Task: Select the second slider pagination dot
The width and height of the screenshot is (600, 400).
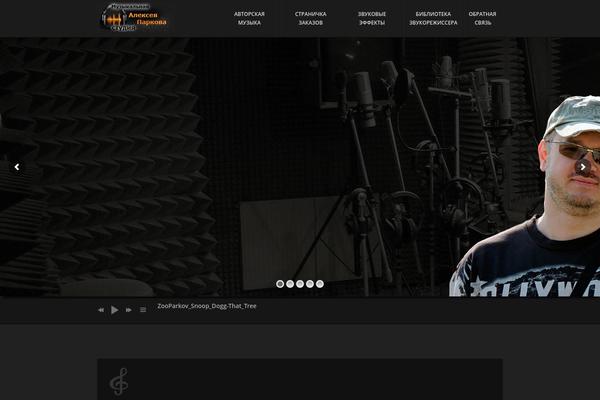Action: 290,284
